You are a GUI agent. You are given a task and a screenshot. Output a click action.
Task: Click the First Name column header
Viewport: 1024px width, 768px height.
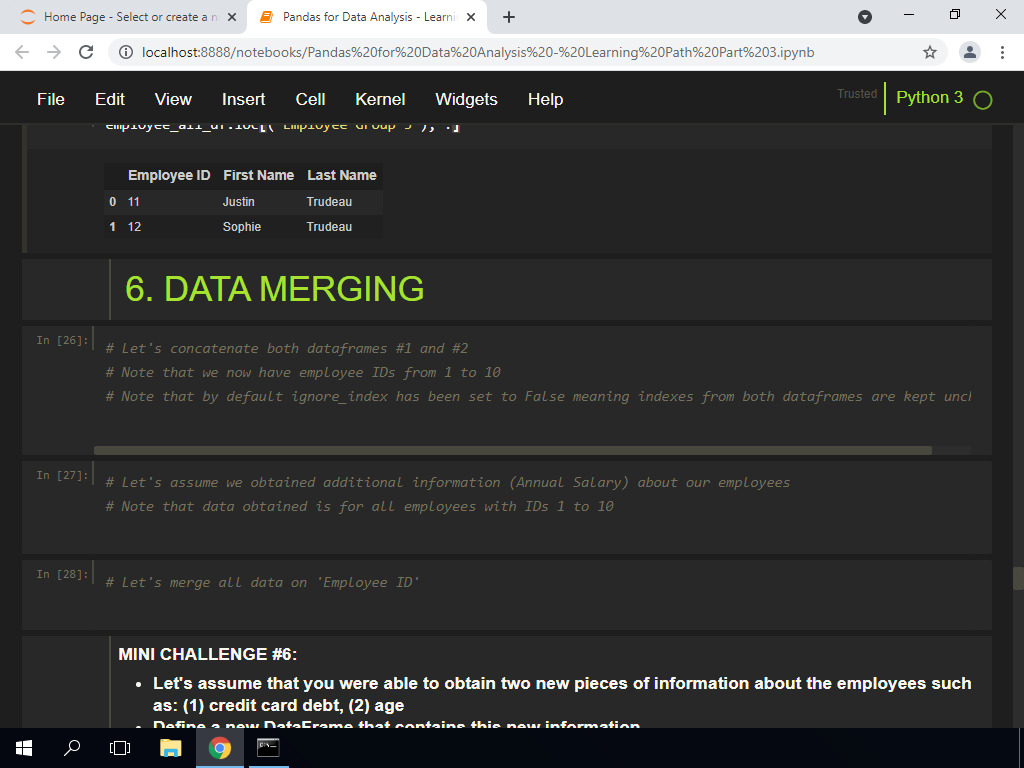pyautogui.click(x=259, y=175)
